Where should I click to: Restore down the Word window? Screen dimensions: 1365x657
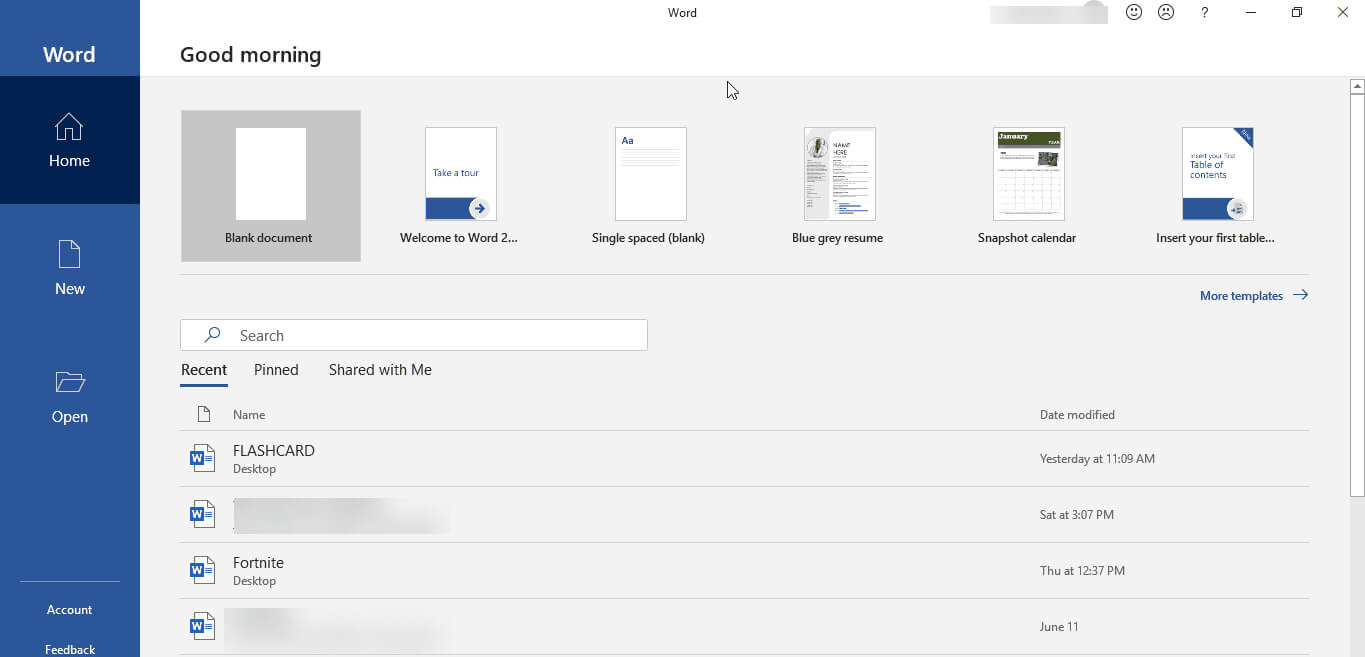coord(1297,13)
